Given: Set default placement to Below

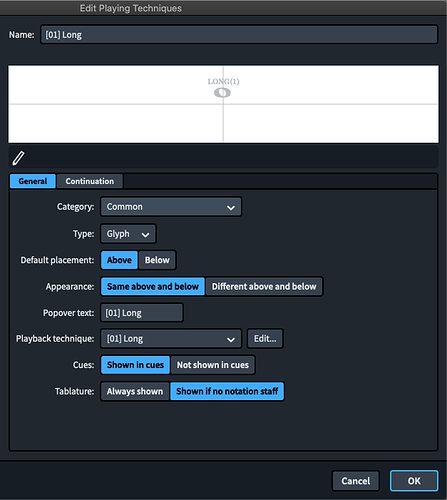Looking at the screenshot, I should [x=157, y=260].
